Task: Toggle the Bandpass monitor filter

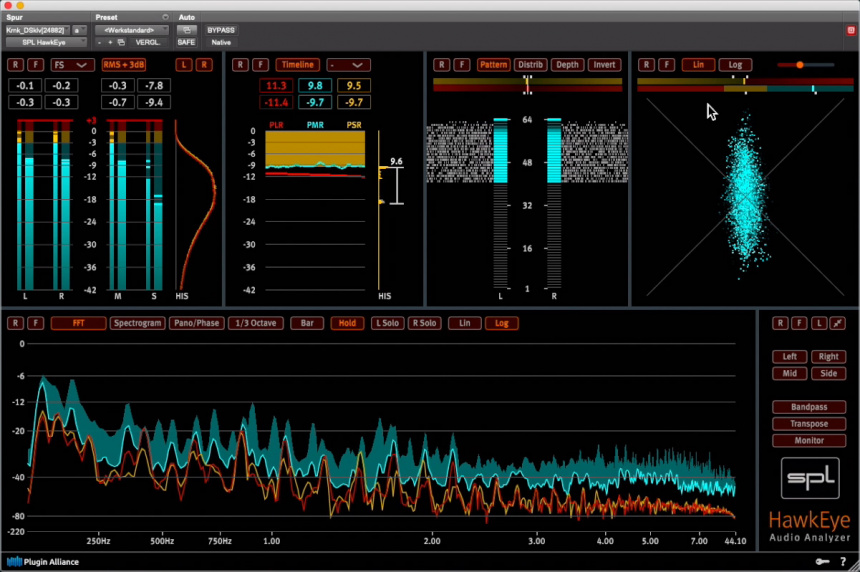Action: (808, 408)
